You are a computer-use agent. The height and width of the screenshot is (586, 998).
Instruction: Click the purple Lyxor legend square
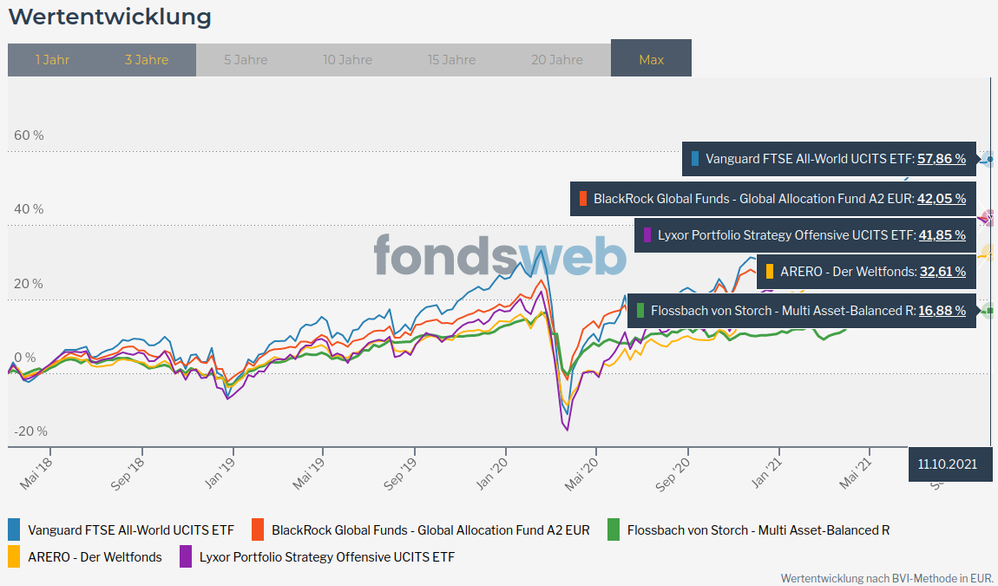tap(186, 557)
